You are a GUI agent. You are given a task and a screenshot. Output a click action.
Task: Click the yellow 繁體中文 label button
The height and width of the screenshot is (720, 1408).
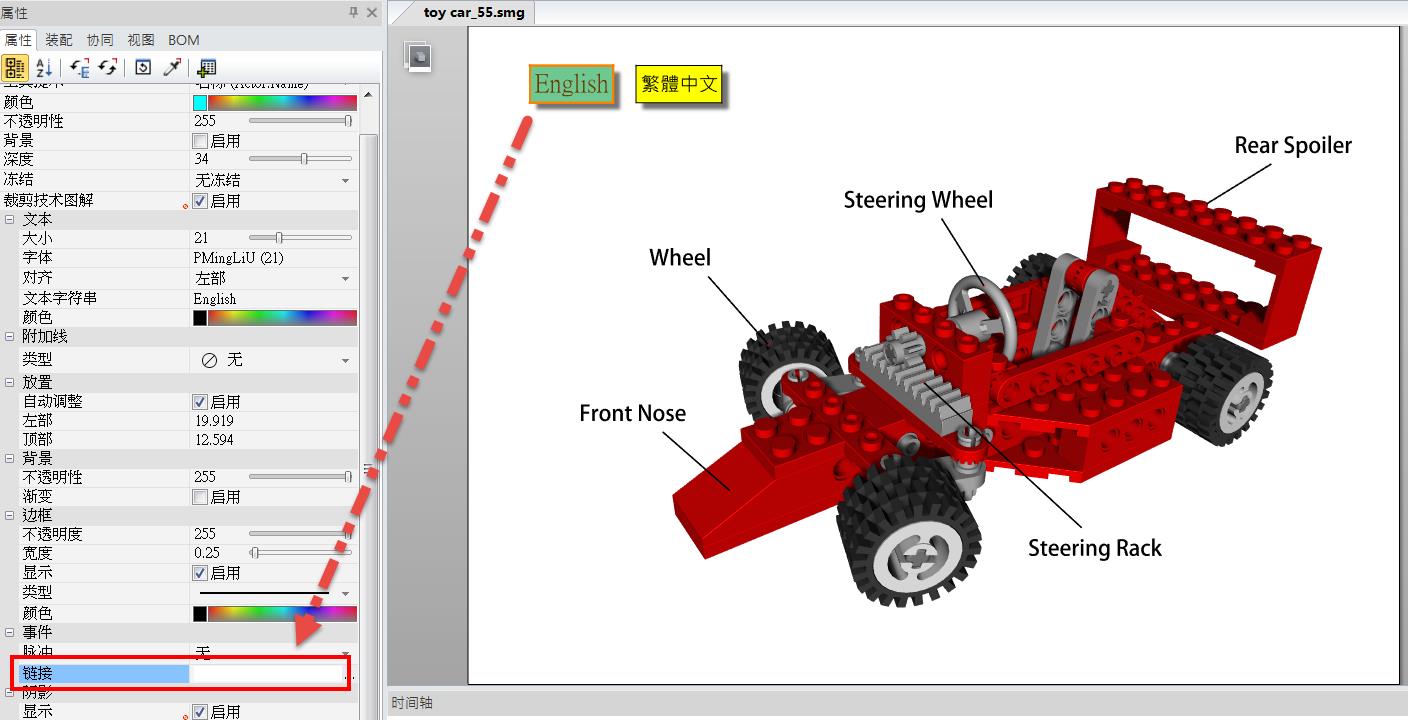pos(679,84)
